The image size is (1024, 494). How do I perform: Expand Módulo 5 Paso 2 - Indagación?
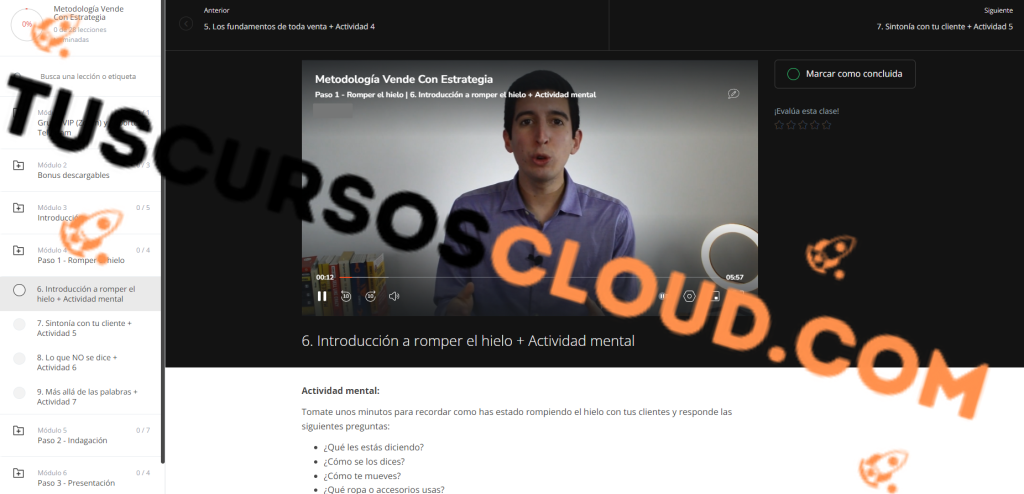tap(80, 436)
